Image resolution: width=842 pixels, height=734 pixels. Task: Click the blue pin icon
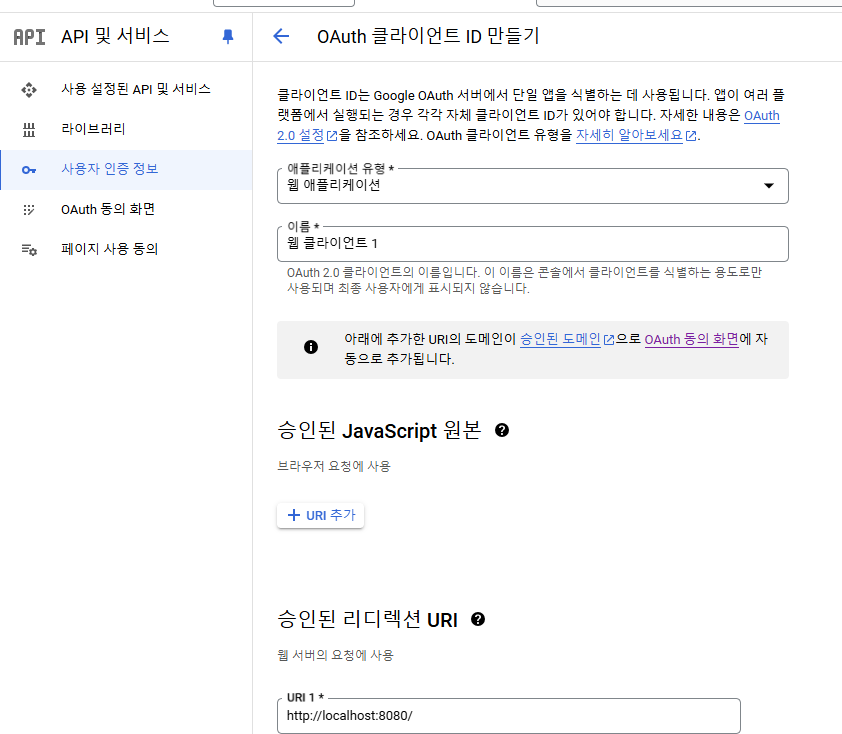[228, 37]
